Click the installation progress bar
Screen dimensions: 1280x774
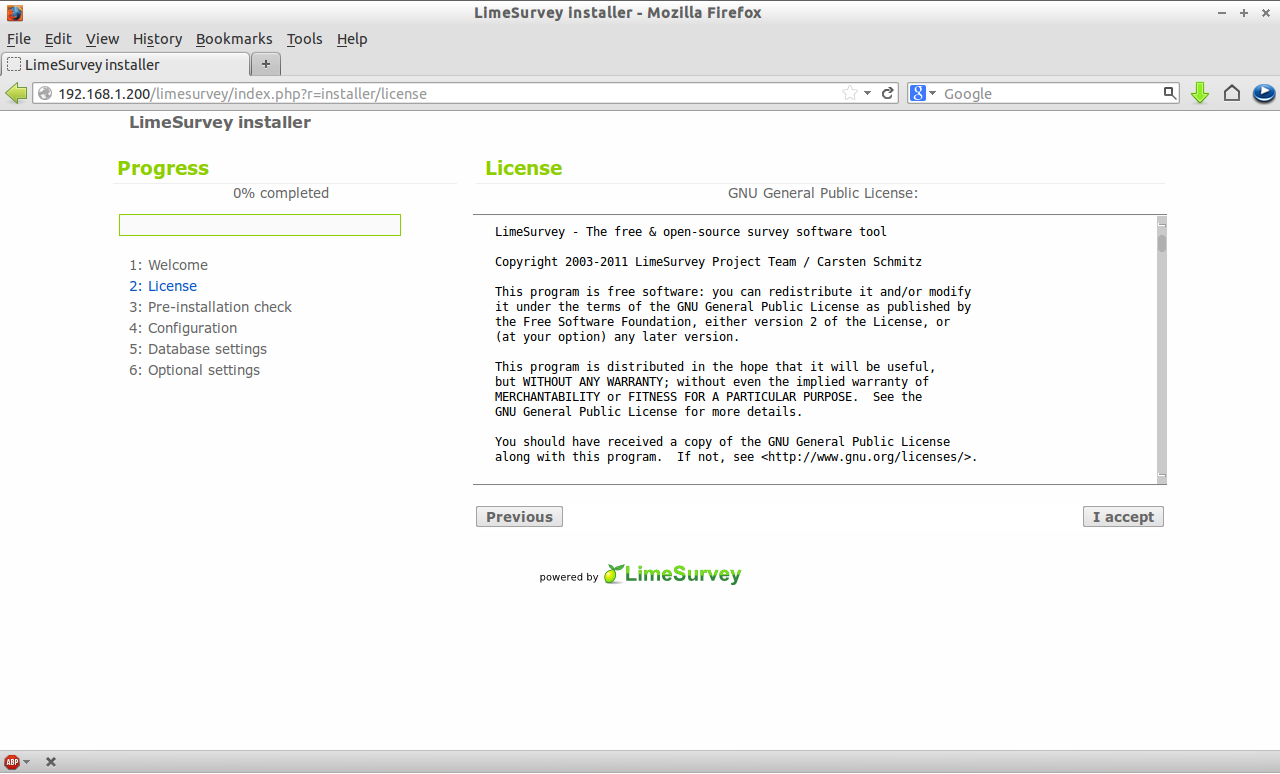[x=260, y=225]
